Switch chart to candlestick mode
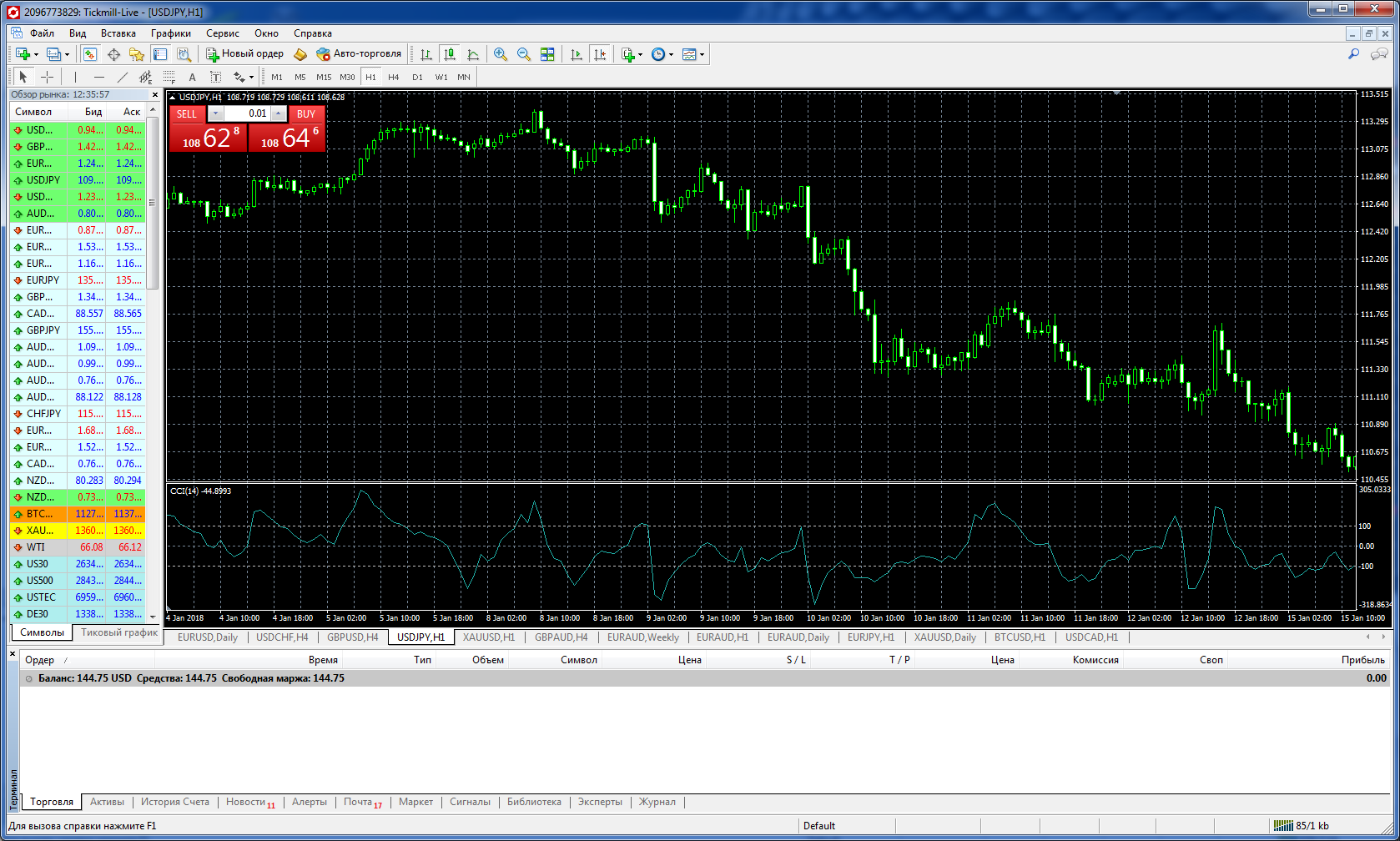 point(450,54)
